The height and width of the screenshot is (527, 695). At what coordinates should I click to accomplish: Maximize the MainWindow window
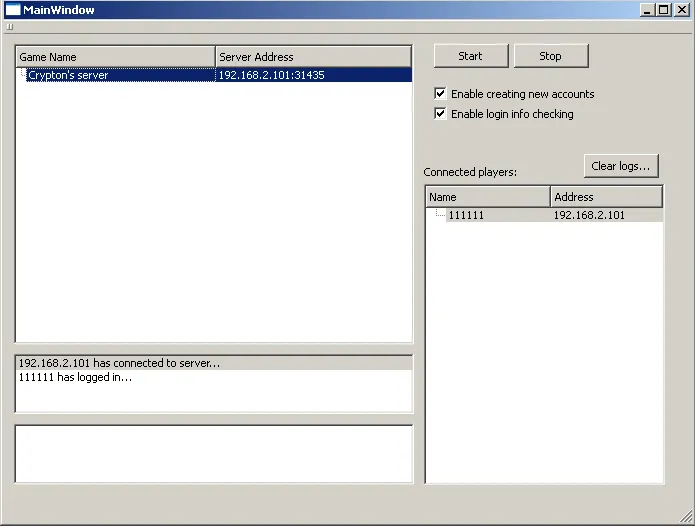(x=663, y=10)
